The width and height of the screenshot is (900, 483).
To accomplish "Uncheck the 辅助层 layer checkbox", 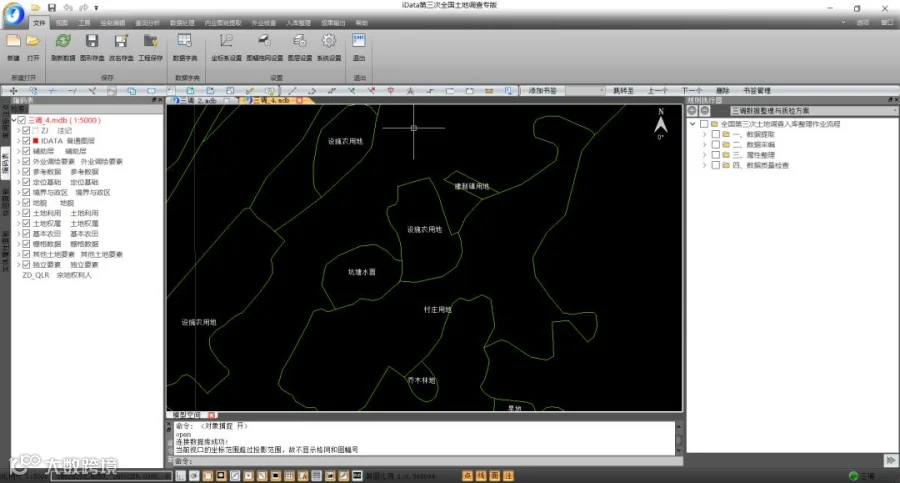I will 26,151.
